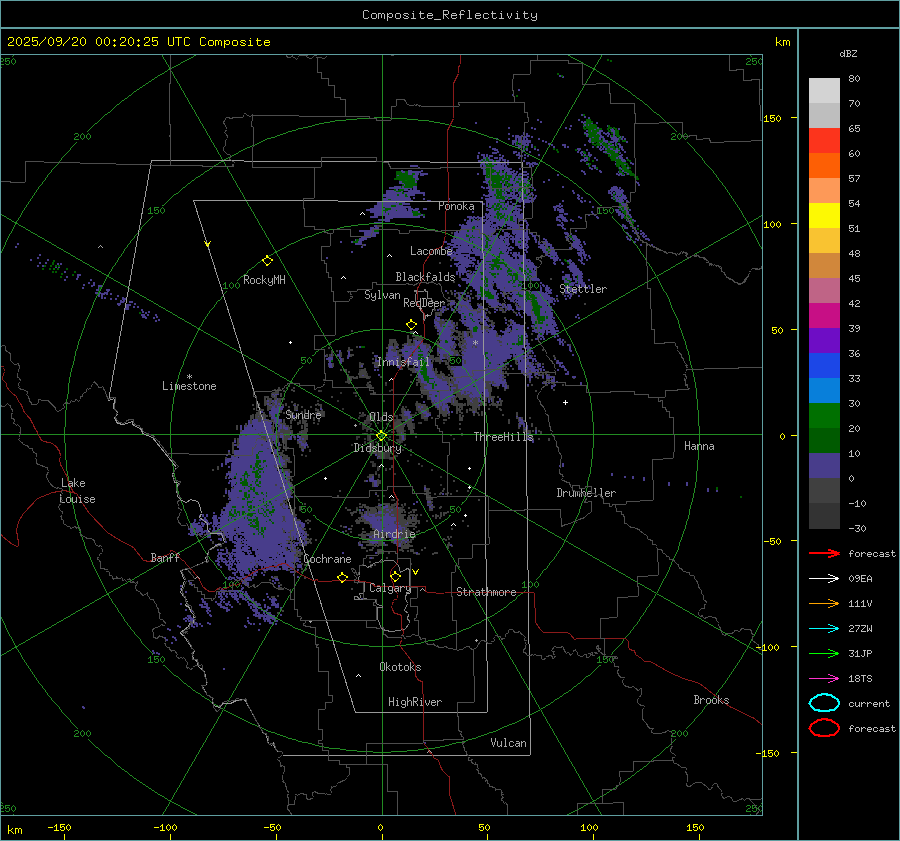This screenshot has width=900, height=841.
Task: Click the Lake Louise label on map
Action: (78, 491)
